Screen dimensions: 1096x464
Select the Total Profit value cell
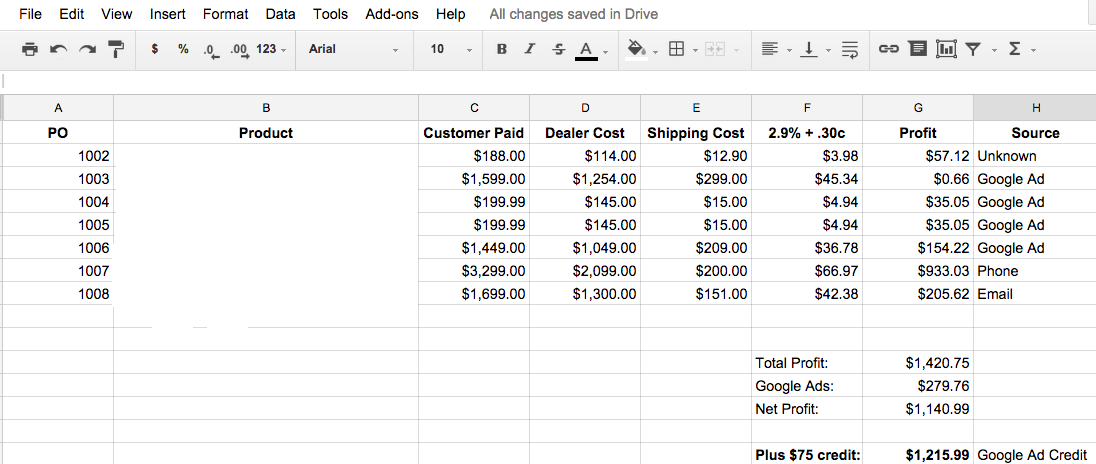[918, 363]
